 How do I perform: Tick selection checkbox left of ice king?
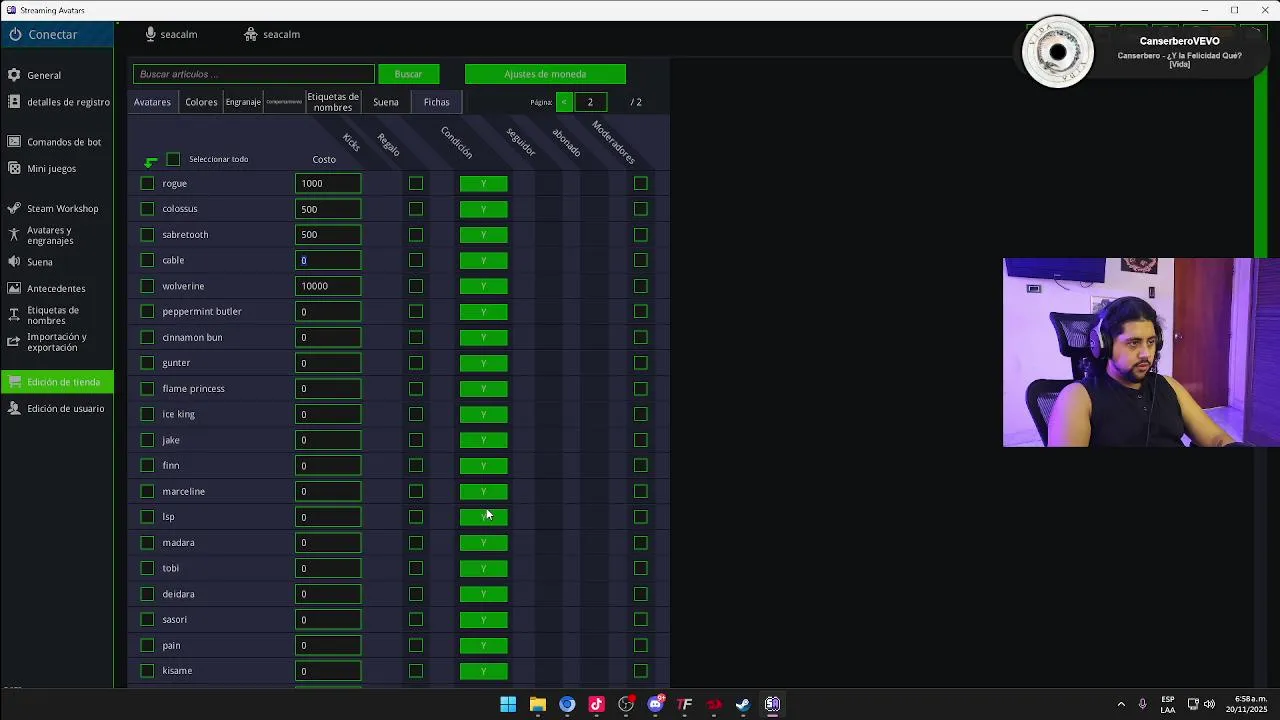(x=148, y=414)
